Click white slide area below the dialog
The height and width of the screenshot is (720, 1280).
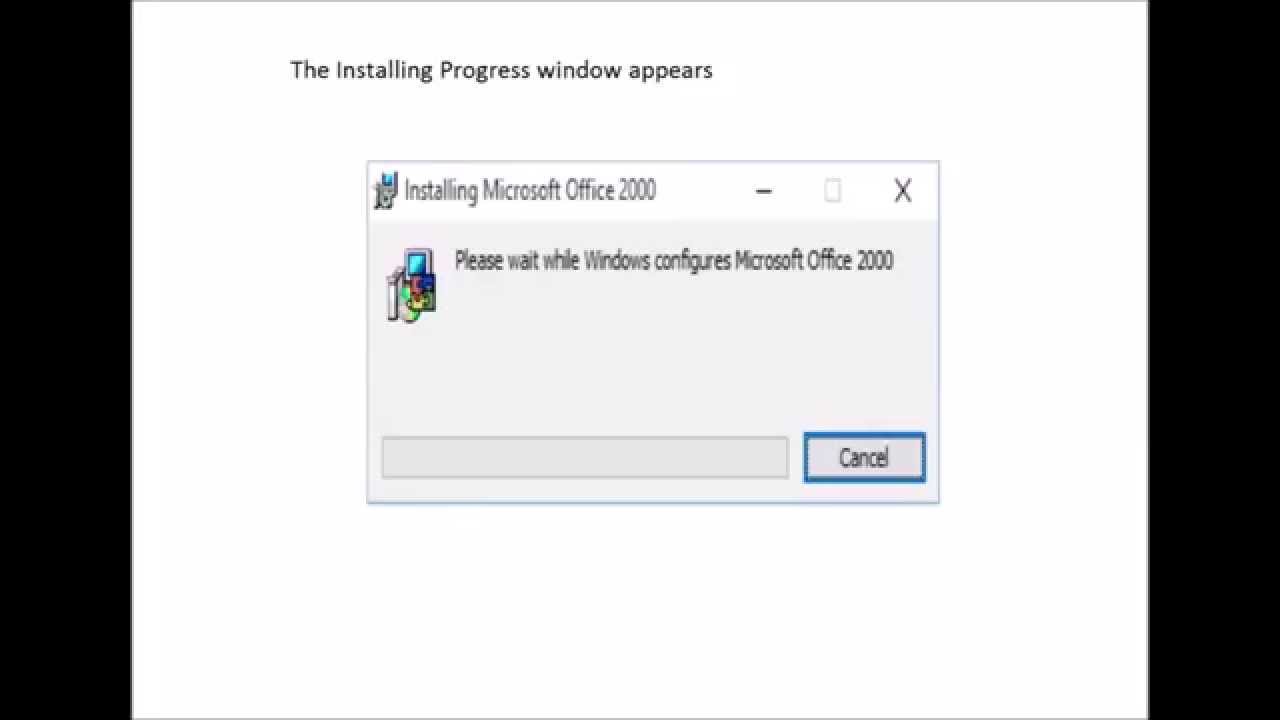tap(640, 610)
